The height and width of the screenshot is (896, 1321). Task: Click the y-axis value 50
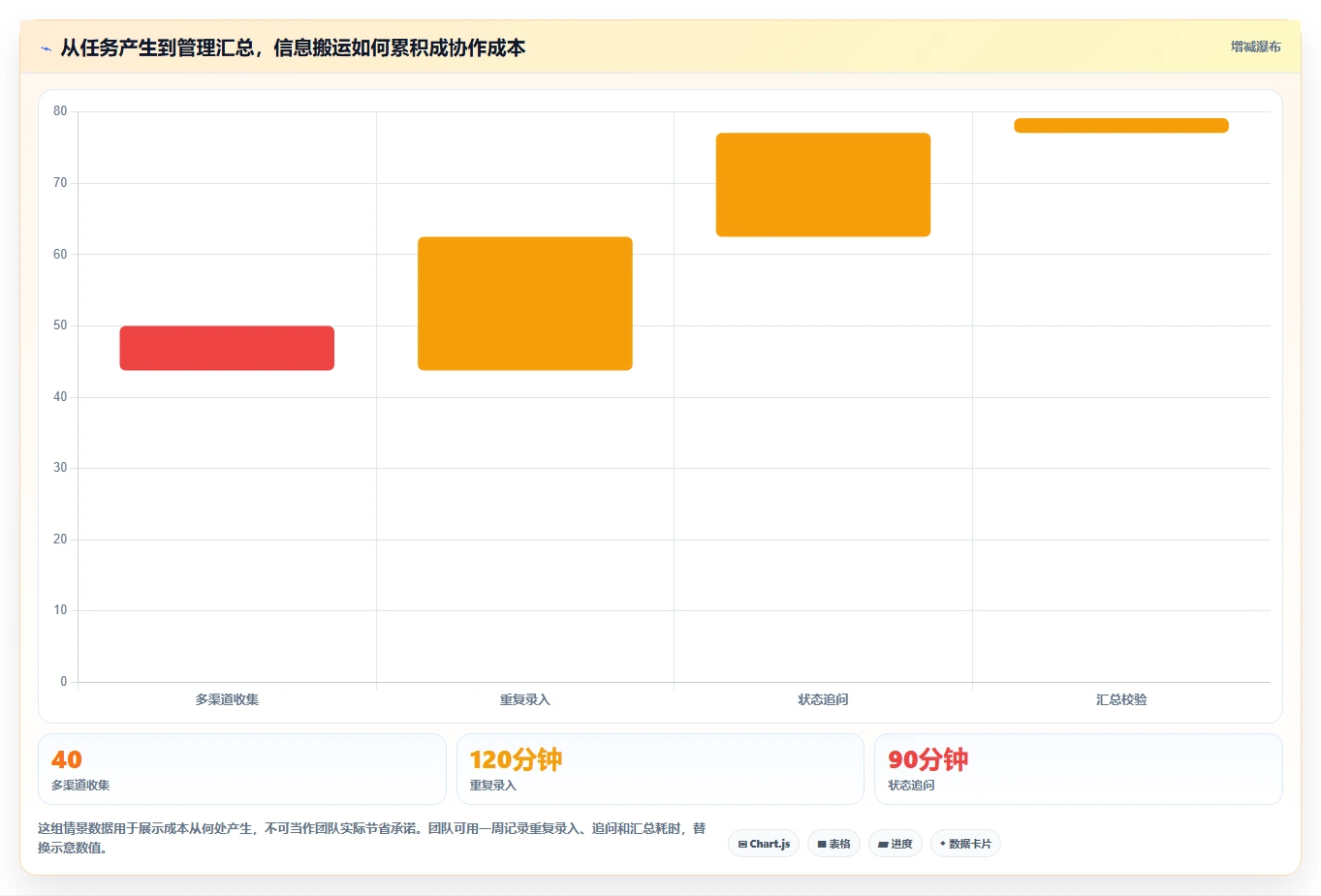(x=60, y=325)
